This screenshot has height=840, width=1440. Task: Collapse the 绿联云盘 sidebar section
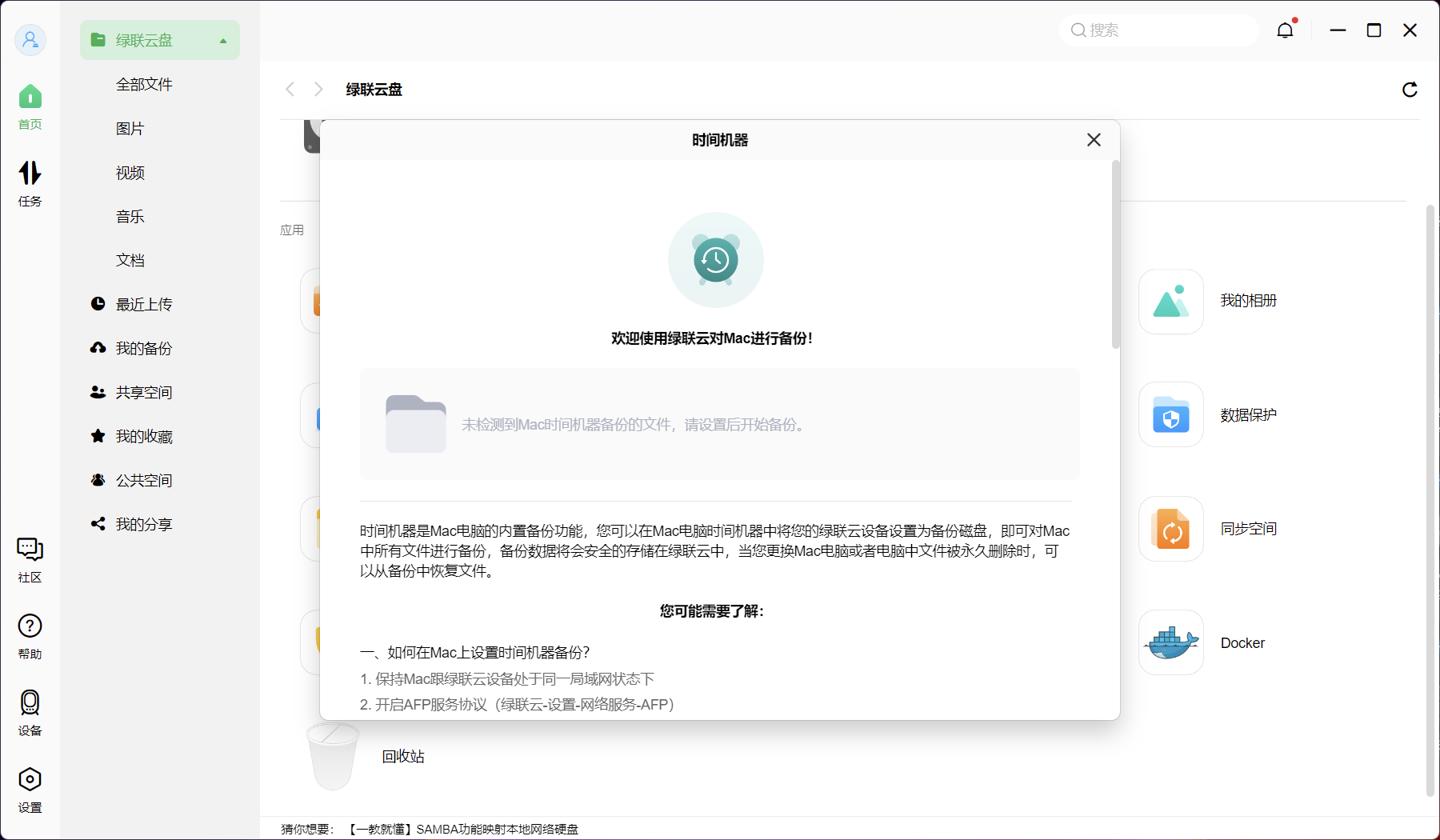(x=222, y=40)
